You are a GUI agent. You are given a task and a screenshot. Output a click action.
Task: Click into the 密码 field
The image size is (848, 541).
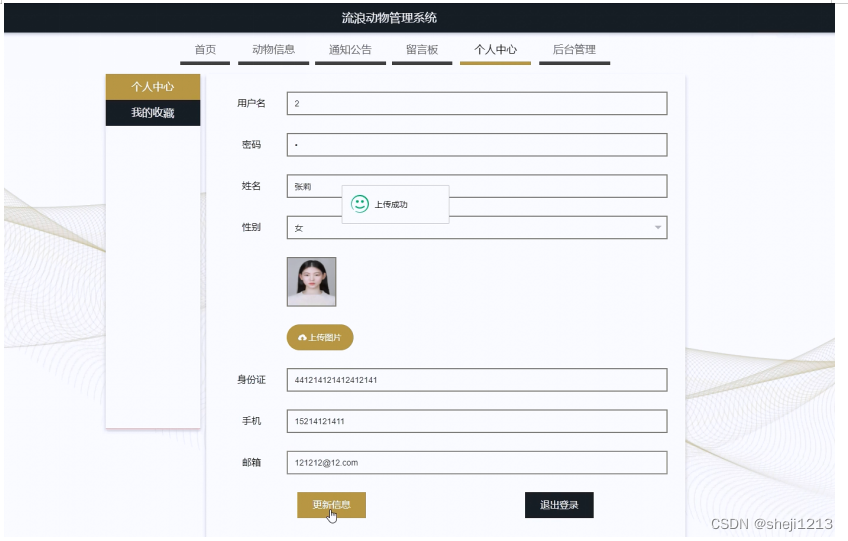pos(476,145)
